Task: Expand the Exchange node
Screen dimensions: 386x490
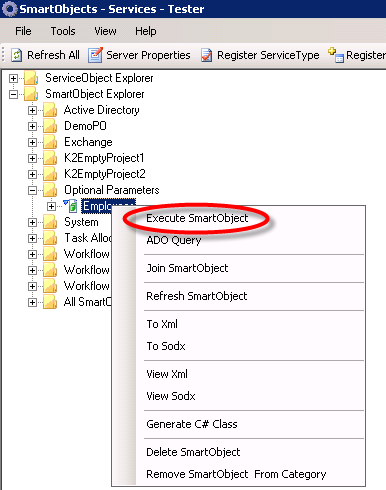Action: click(x=32, y=142)
